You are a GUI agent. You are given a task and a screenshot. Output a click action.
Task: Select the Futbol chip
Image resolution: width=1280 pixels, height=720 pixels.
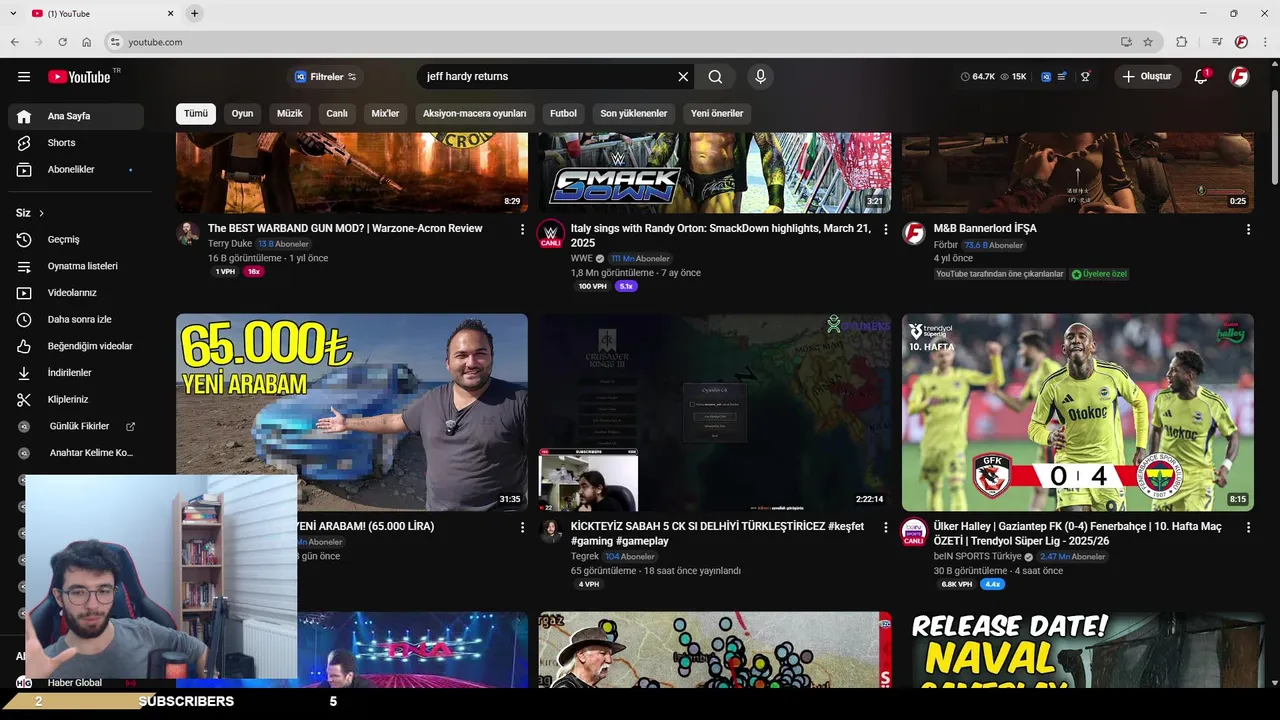pos(563,114)
